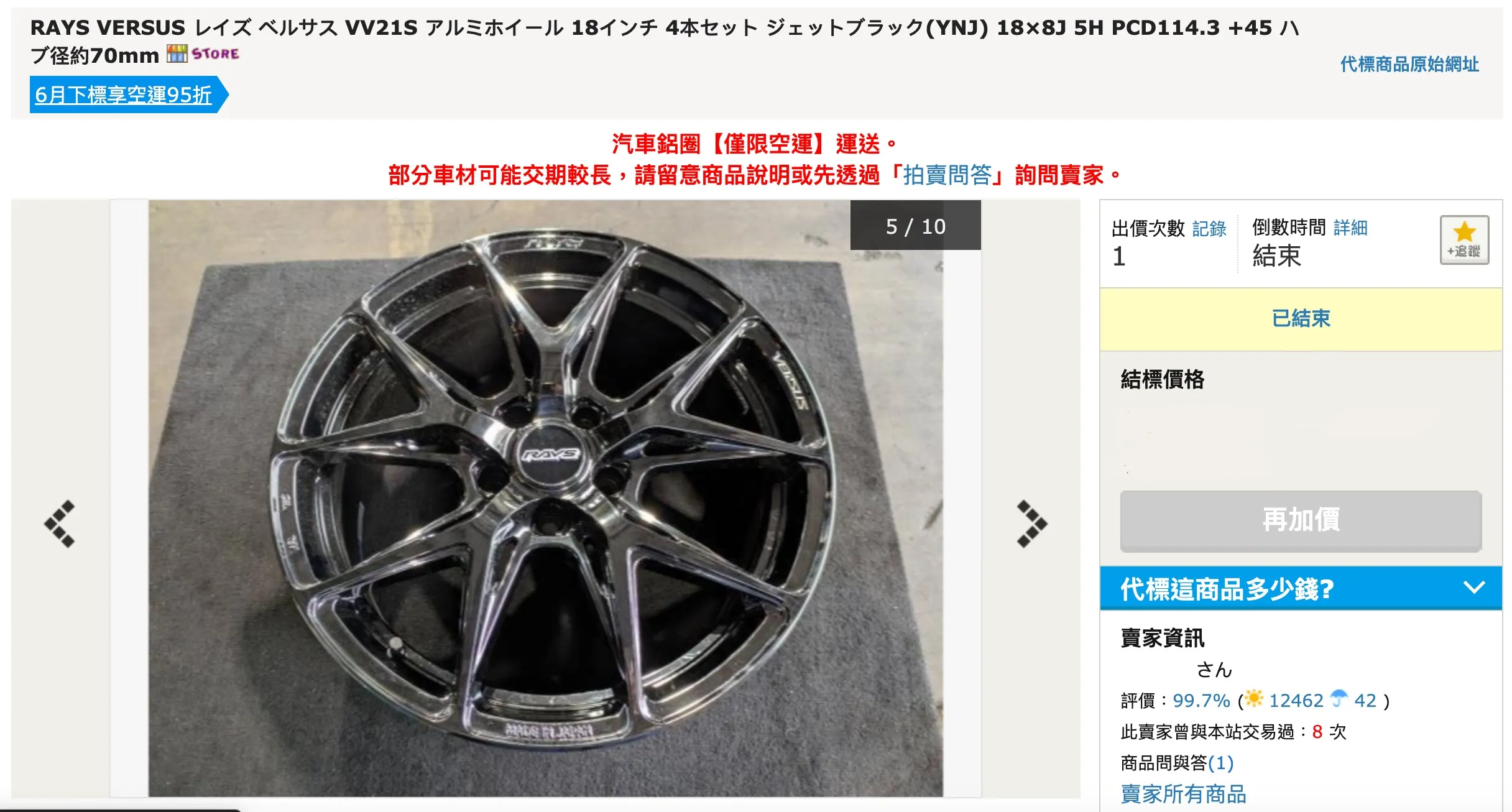Go to the previous product image arrow
The height and width of the screenshot is (812, 1512).
coord(60,524)
